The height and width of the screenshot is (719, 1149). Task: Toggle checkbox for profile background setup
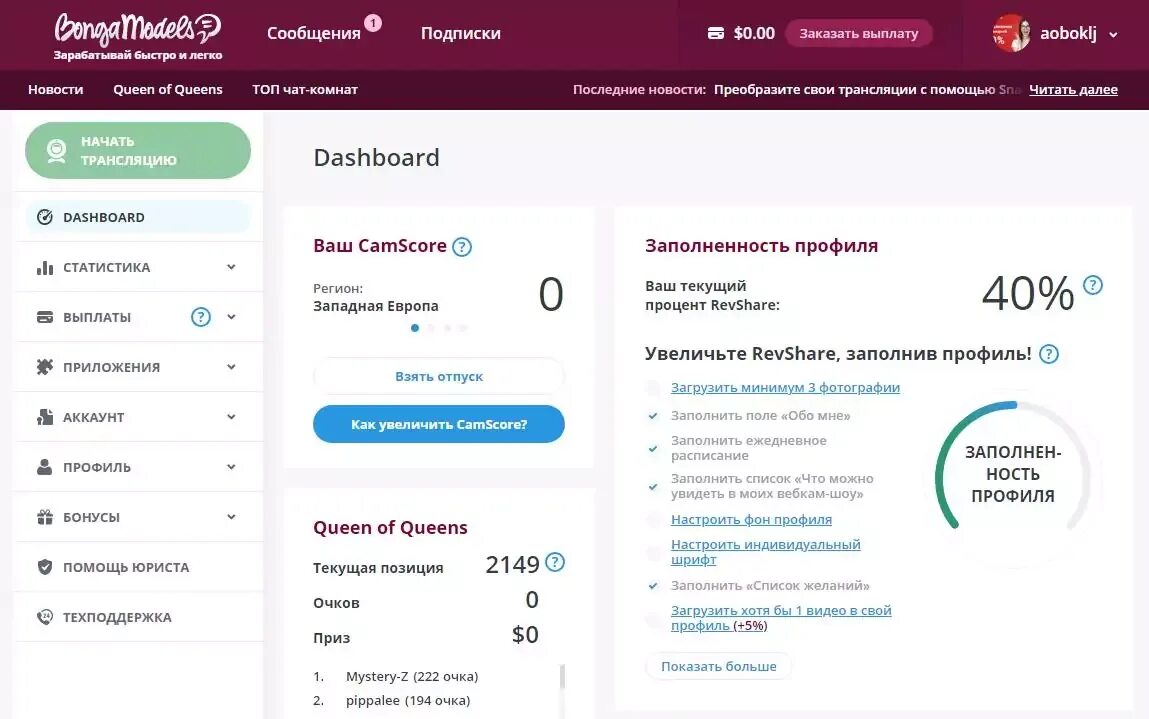(653, 520)
